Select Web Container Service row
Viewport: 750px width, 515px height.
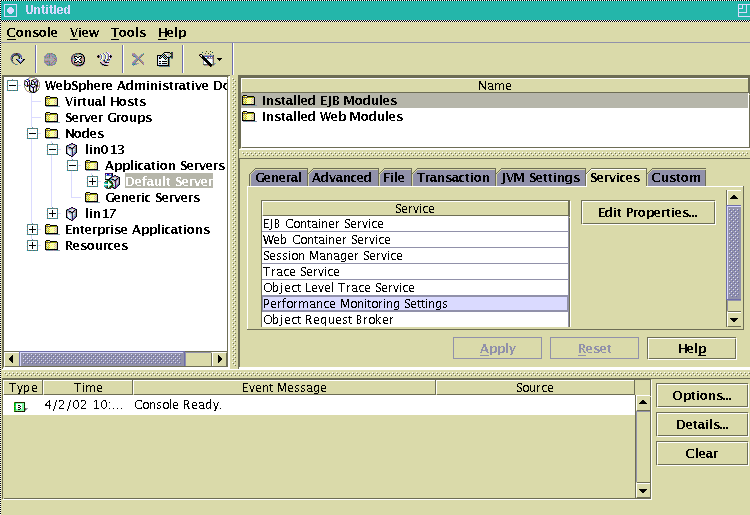coord(415,240)
